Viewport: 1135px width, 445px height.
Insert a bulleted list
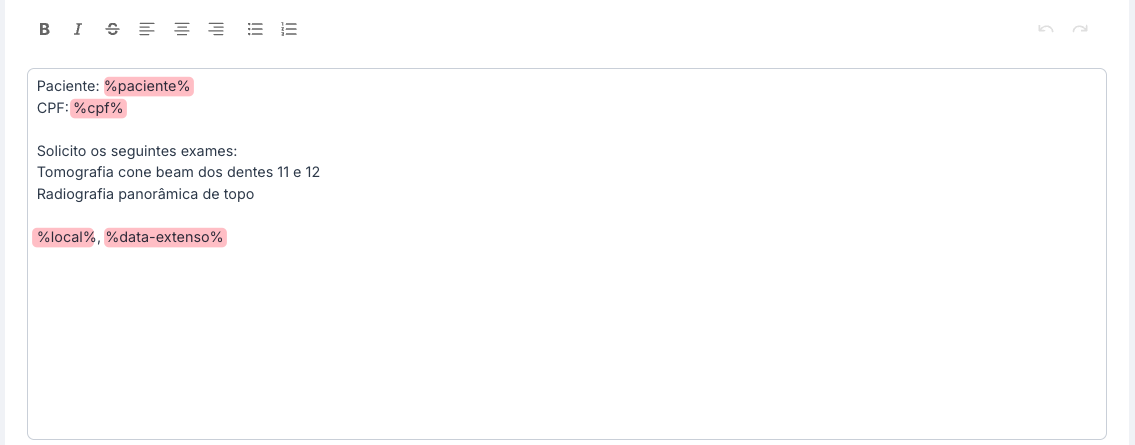click(x=255, y=29)
